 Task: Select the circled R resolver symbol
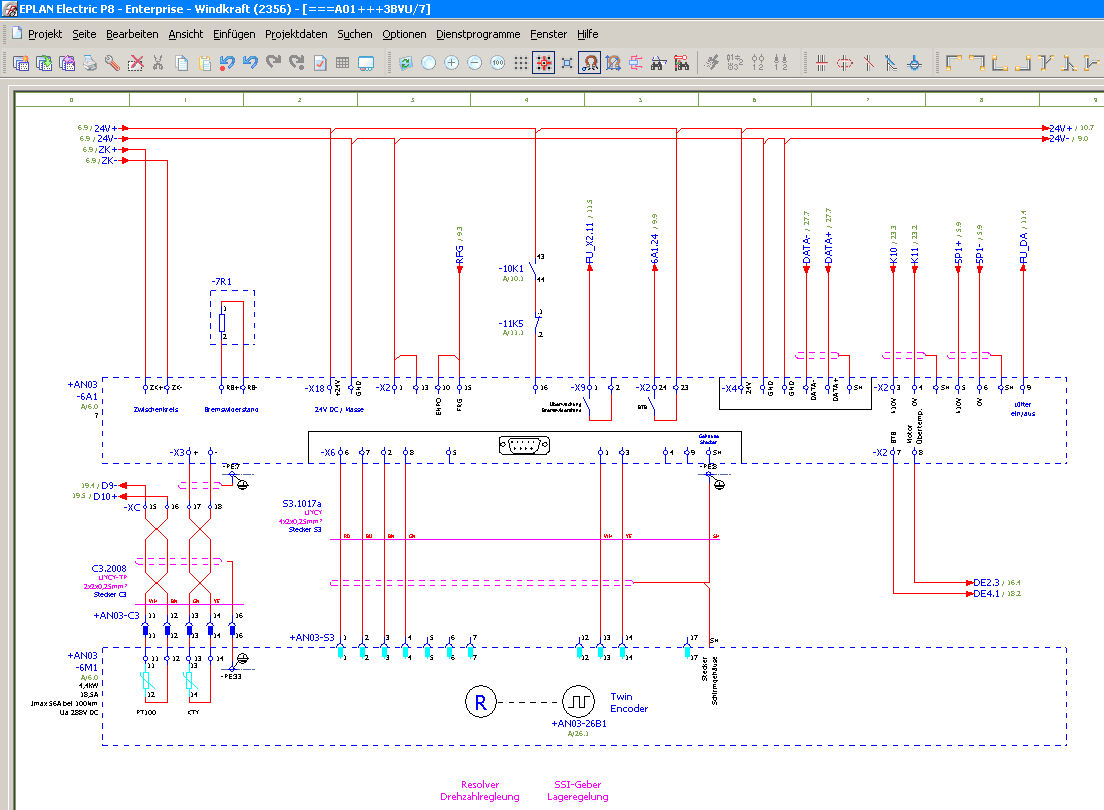click(480, 702)
